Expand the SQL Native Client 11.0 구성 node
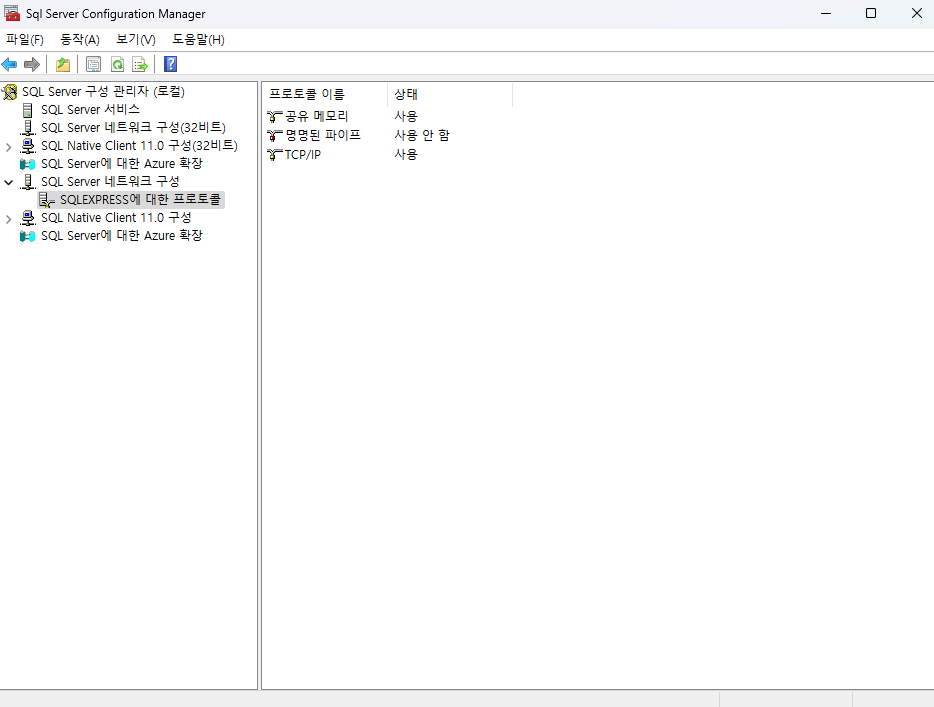Viewport: 934px width, 707px height. tap(8, 219)
